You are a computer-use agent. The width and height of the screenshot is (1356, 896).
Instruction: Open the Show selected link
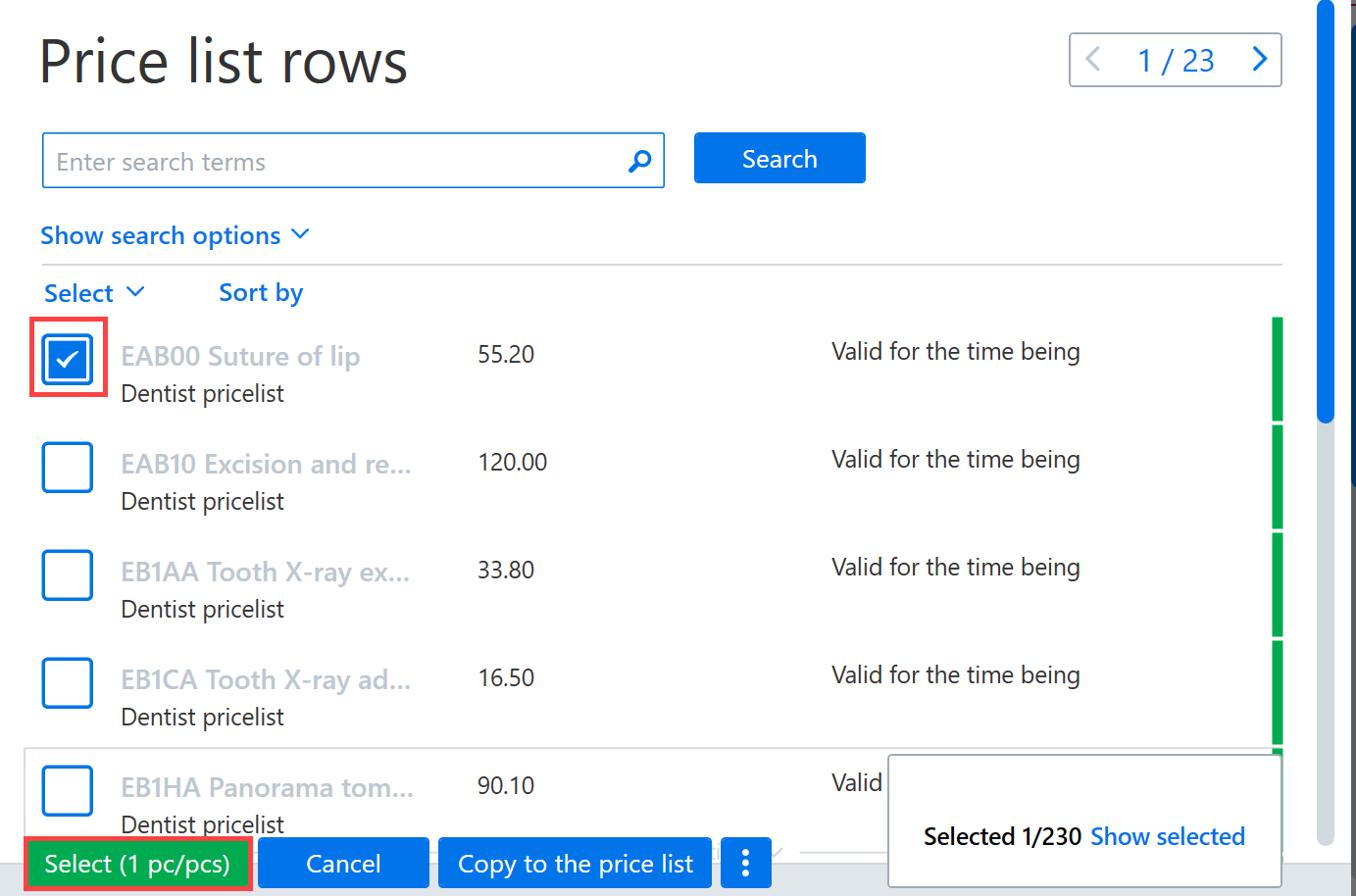pyautogui.click(x=1168, y=836)
